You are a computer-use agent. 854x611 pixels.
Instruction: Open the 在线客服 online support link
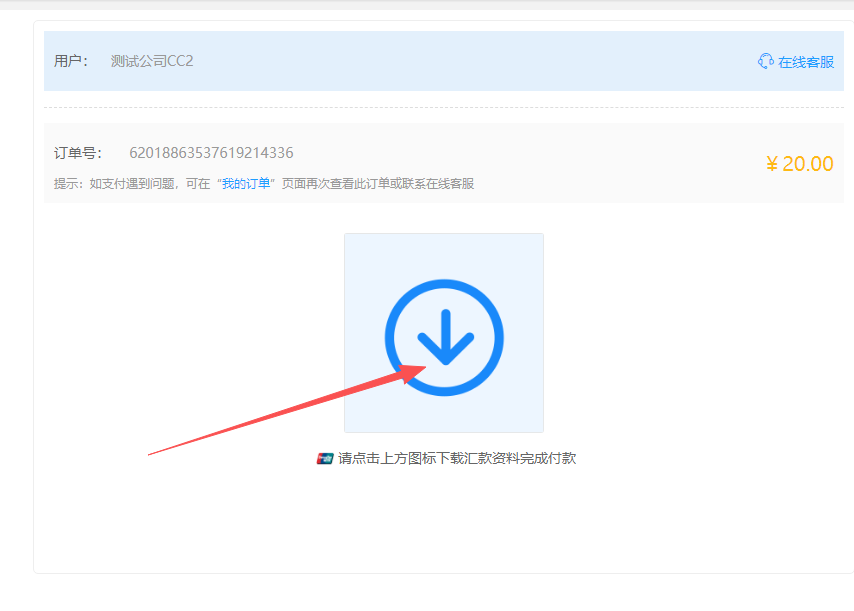click(805, 62)
